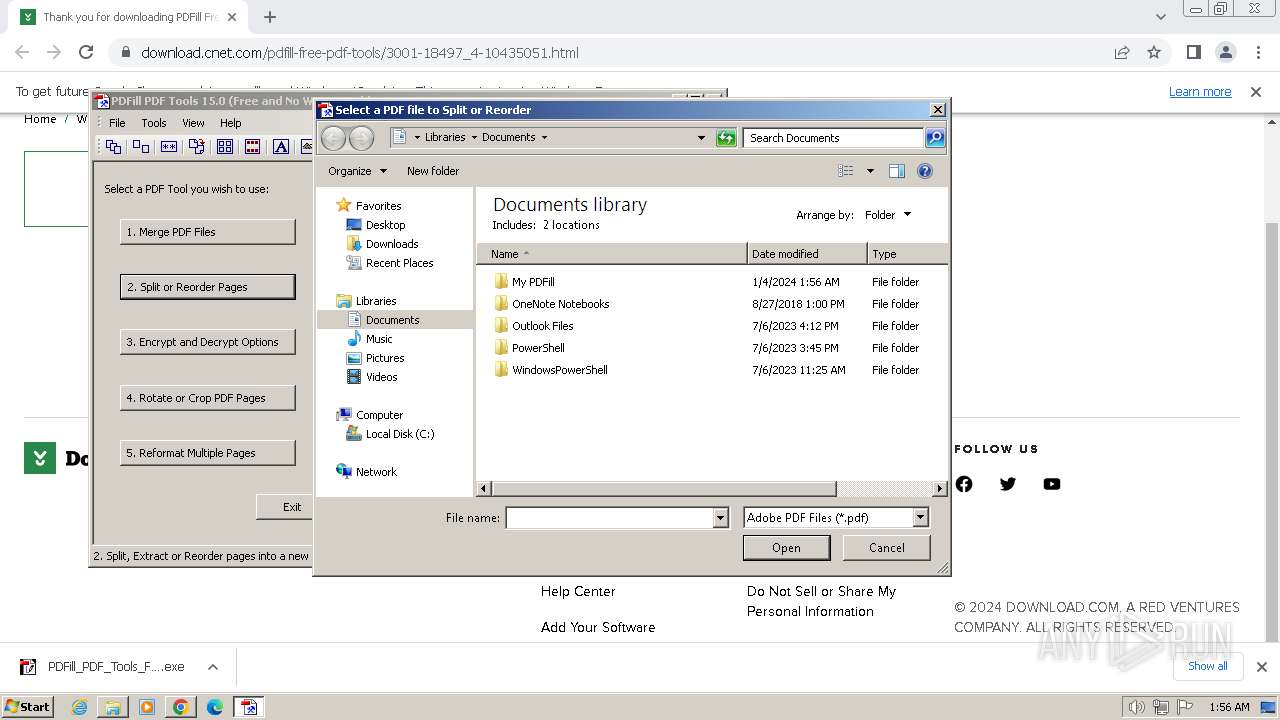The image size is (1280, 720).
Task: Expand the Libraries breadcrumb arrow
Action: pos(474,138)
